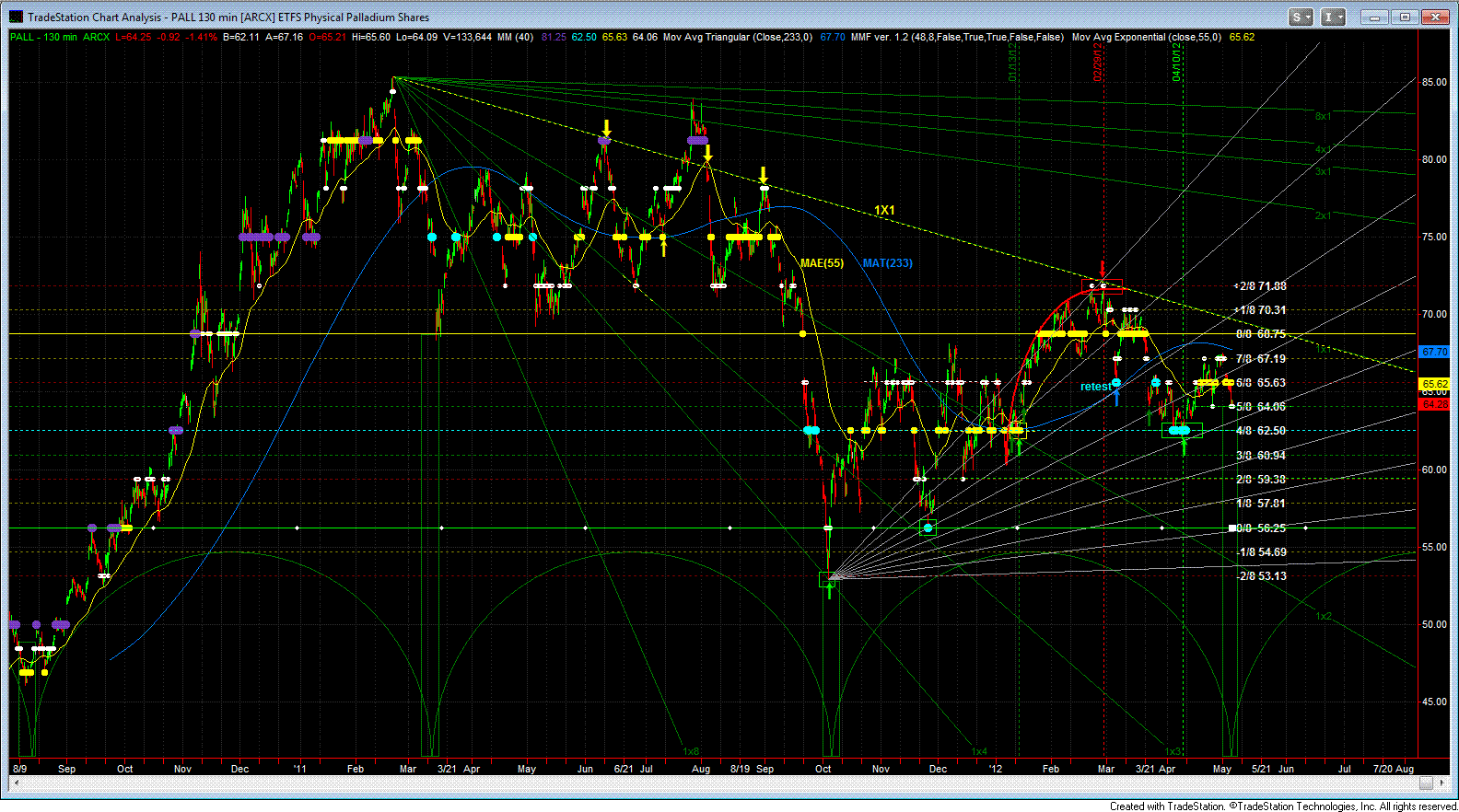This screenshot has width=1459, height=812.
Task: Click the '8x1' Gann fan label
Action: (1323, 116)
